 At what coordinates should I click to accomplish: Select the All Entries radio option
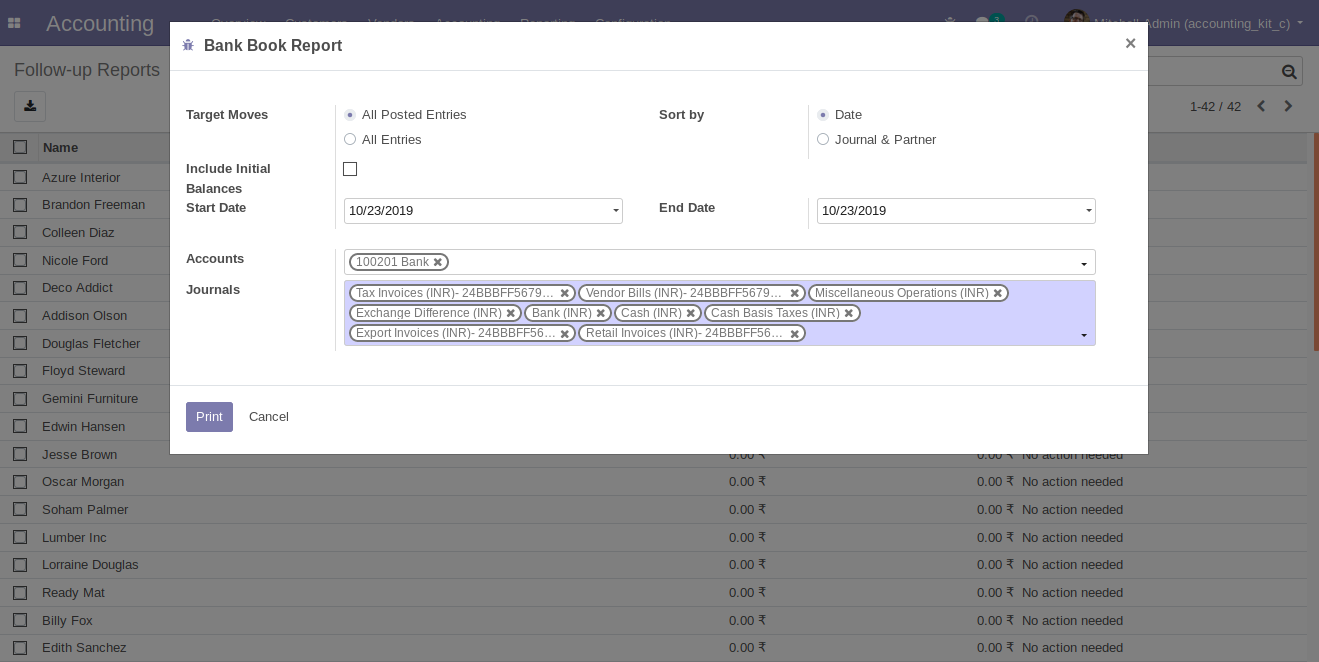(350, 140)
